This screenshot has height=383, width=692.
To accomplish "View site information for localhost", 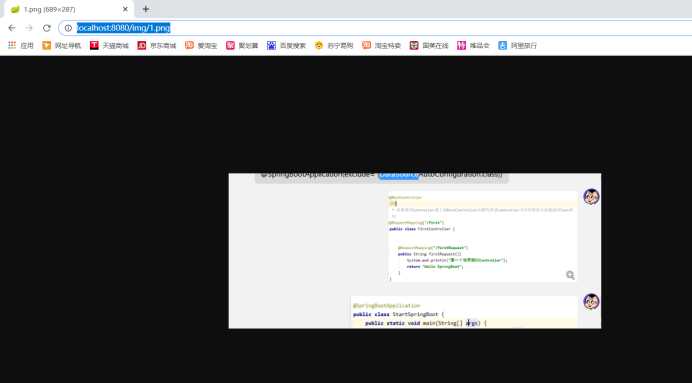I will [68, 28].
